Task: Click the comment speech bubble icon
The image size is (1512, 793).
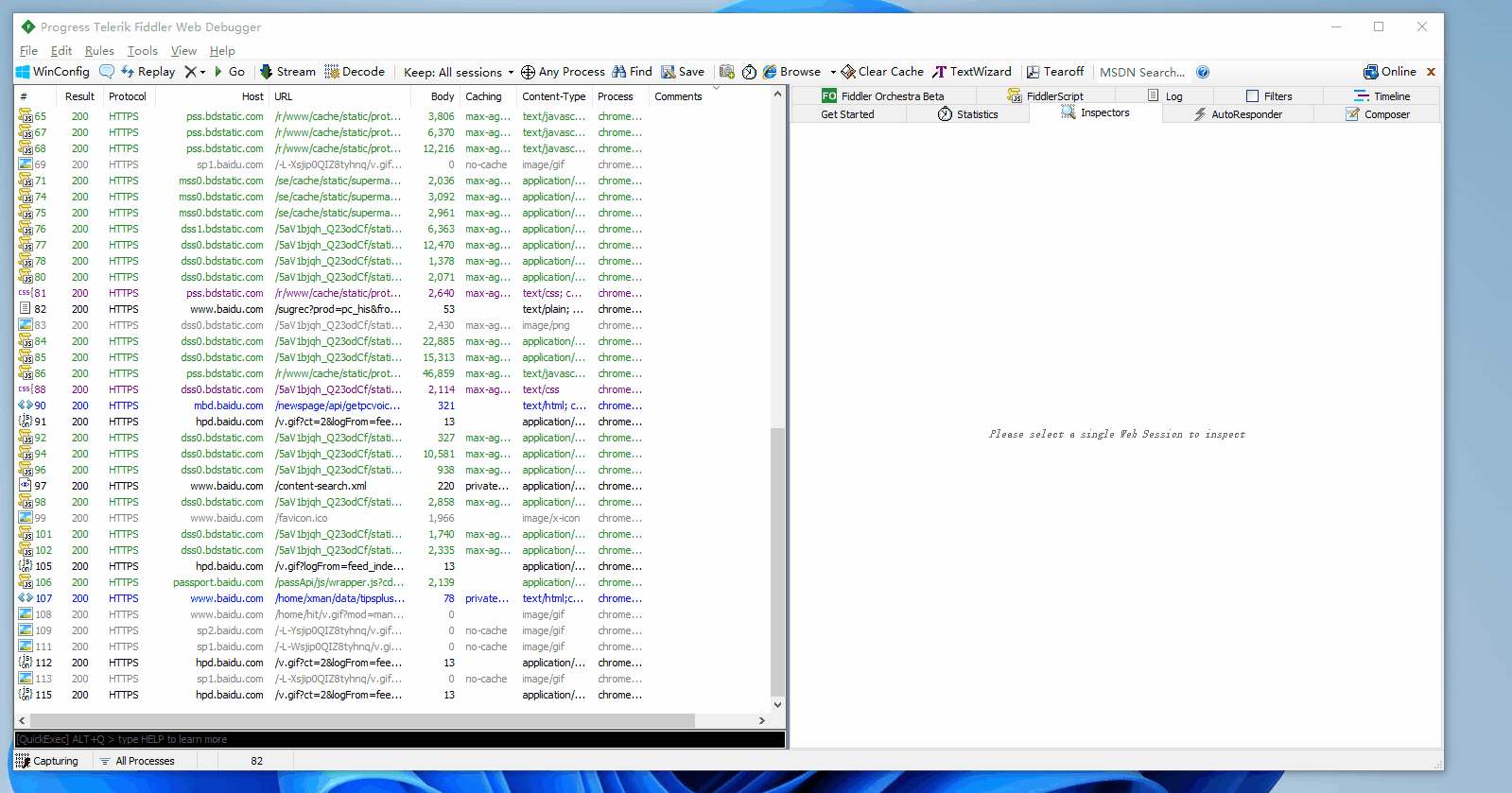Action: (107, 72)
